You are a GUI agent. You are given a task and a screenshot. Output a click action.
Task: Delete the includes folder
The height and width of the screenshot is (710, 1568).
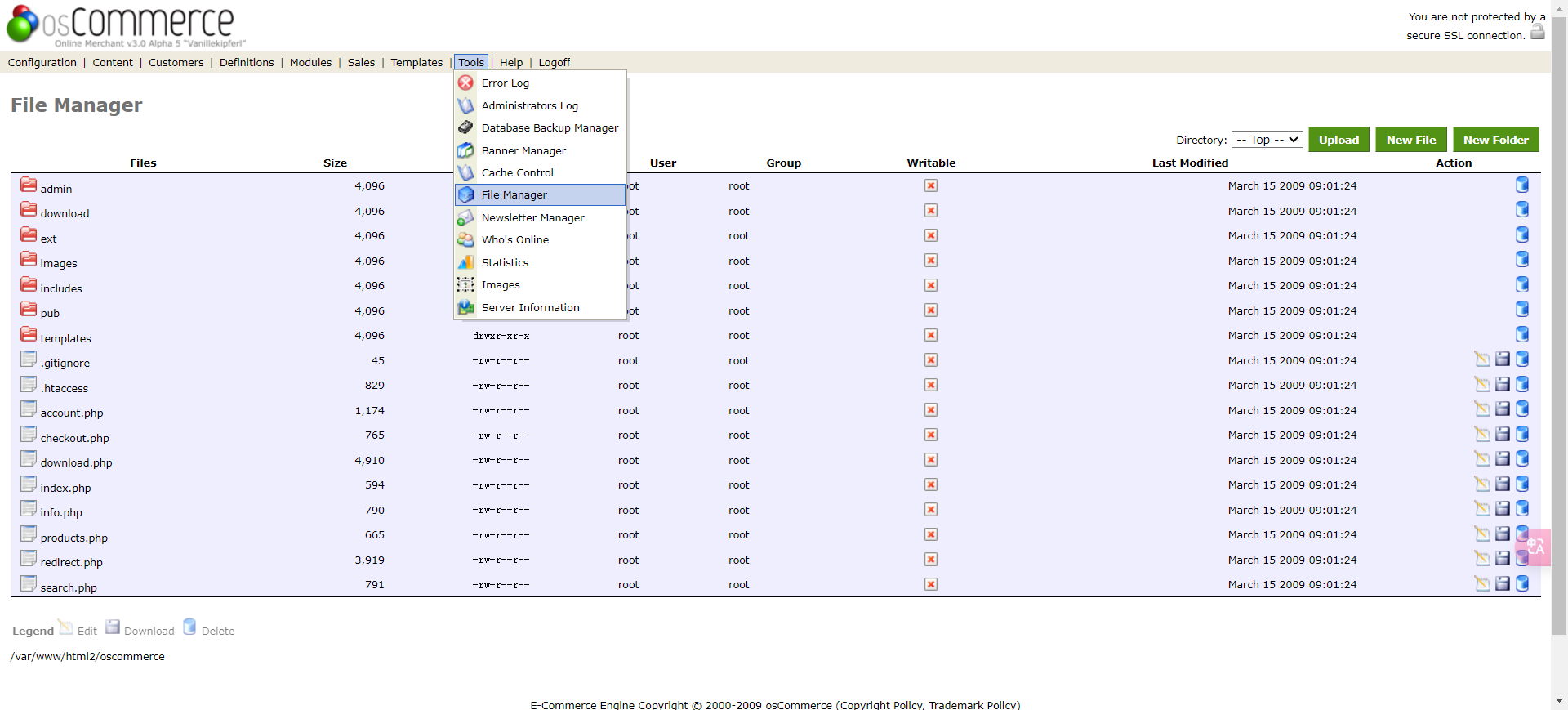(1522, 284)
